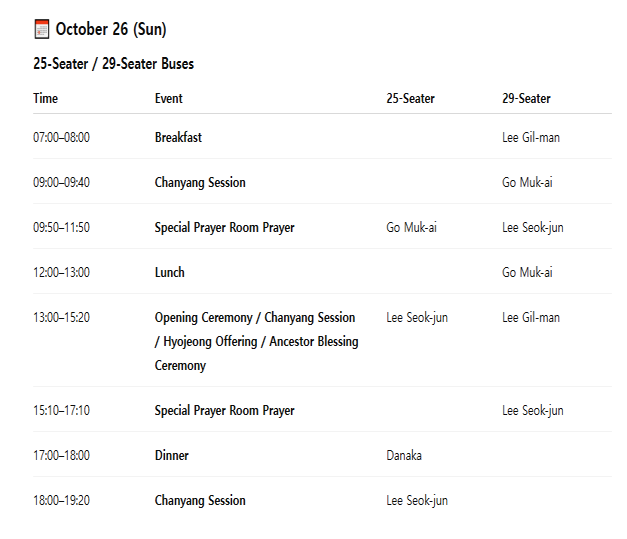The image size is (627, 539).
Task: Select the 29-Seater column header
Action: 526,98
